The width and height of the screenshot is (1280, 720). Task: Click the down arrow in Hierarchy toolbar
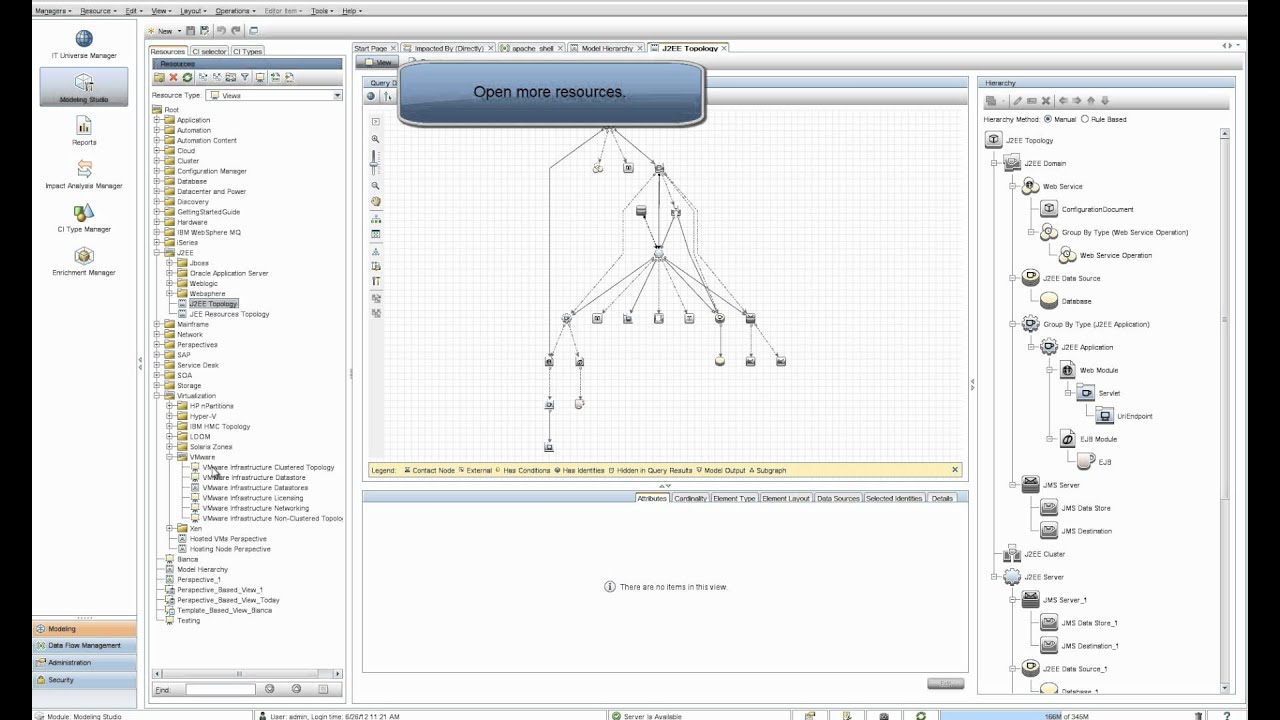pos(1105,101)
